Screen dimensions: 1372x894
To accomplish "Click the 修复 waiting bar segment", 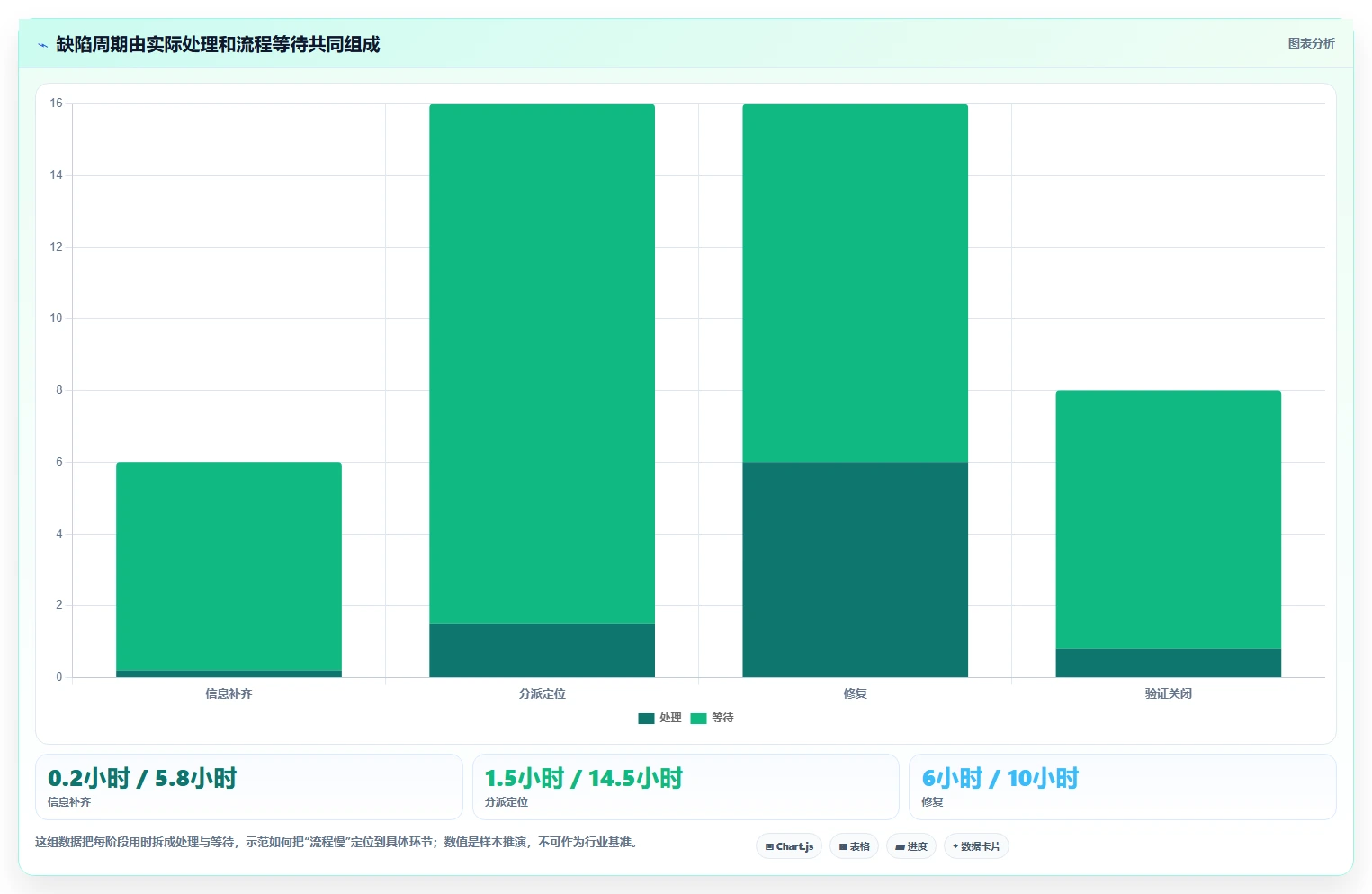I will [855, 283].
